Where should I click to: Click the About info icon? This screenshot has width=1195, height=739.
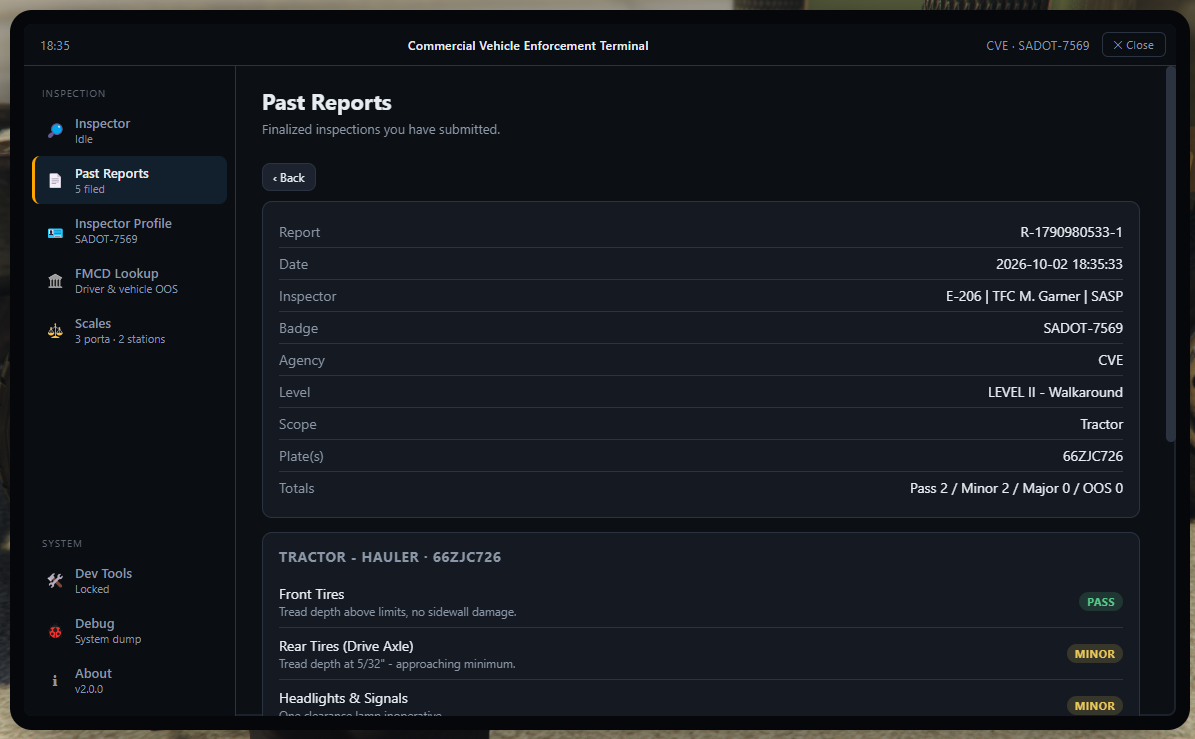pyautogui.click(x=55, y=681)
